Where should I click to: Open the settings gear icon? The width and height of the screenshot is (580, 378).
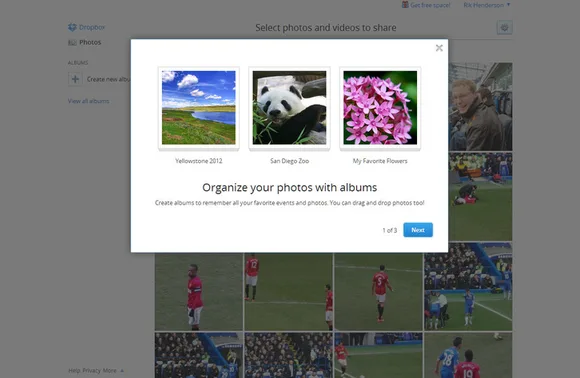pyautogui.click(x=504, y=27)
